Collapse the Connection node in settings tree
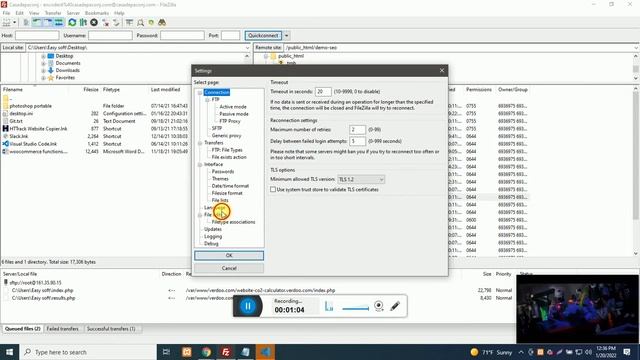Image resolution: width=640 pixels, height=360 pixels. click(200, 93)
